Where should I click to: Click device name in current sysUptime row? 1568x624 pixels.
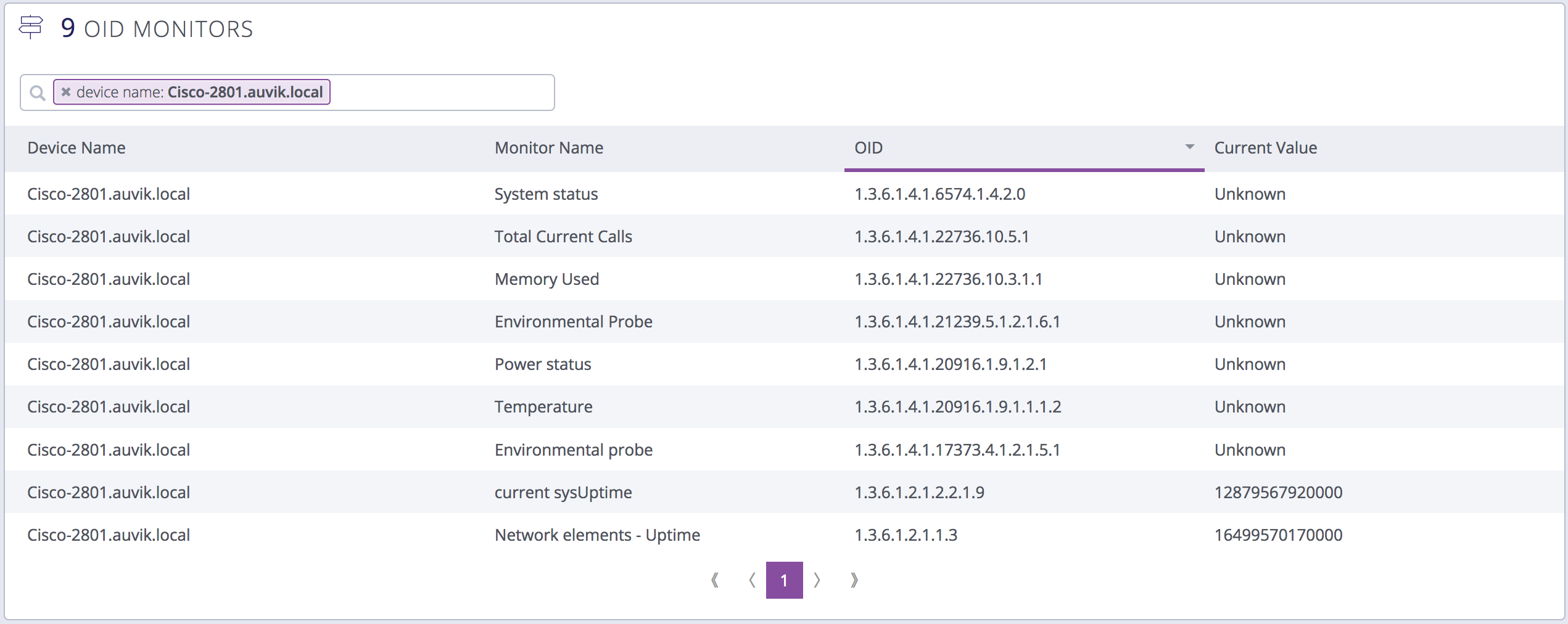[x=109, y=493]
